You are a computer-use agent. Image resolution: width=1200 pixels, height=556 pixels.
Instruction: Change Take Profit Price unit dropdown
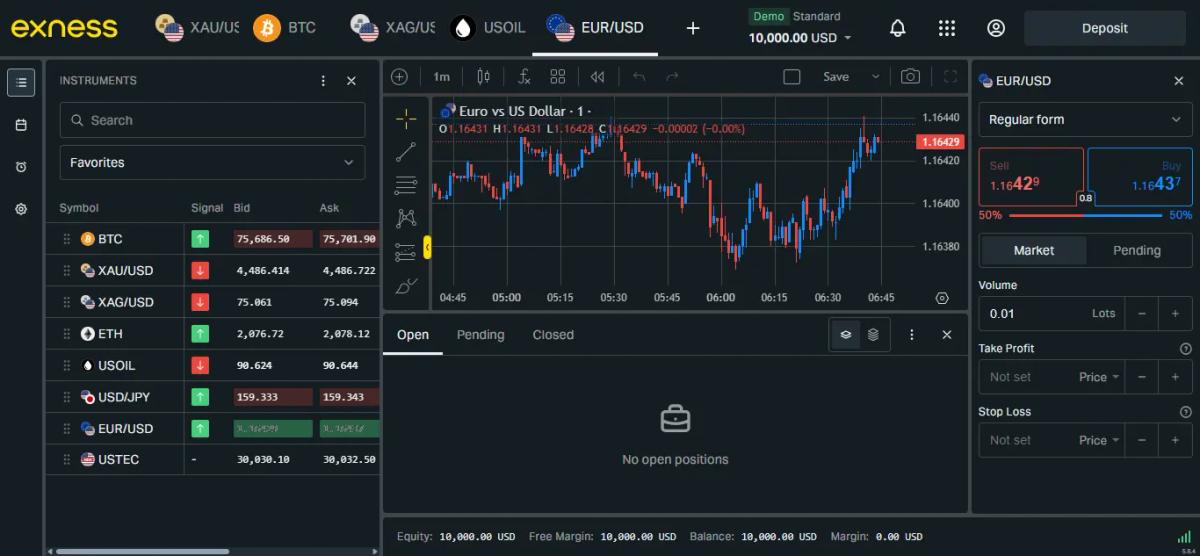coord(1099,377)
